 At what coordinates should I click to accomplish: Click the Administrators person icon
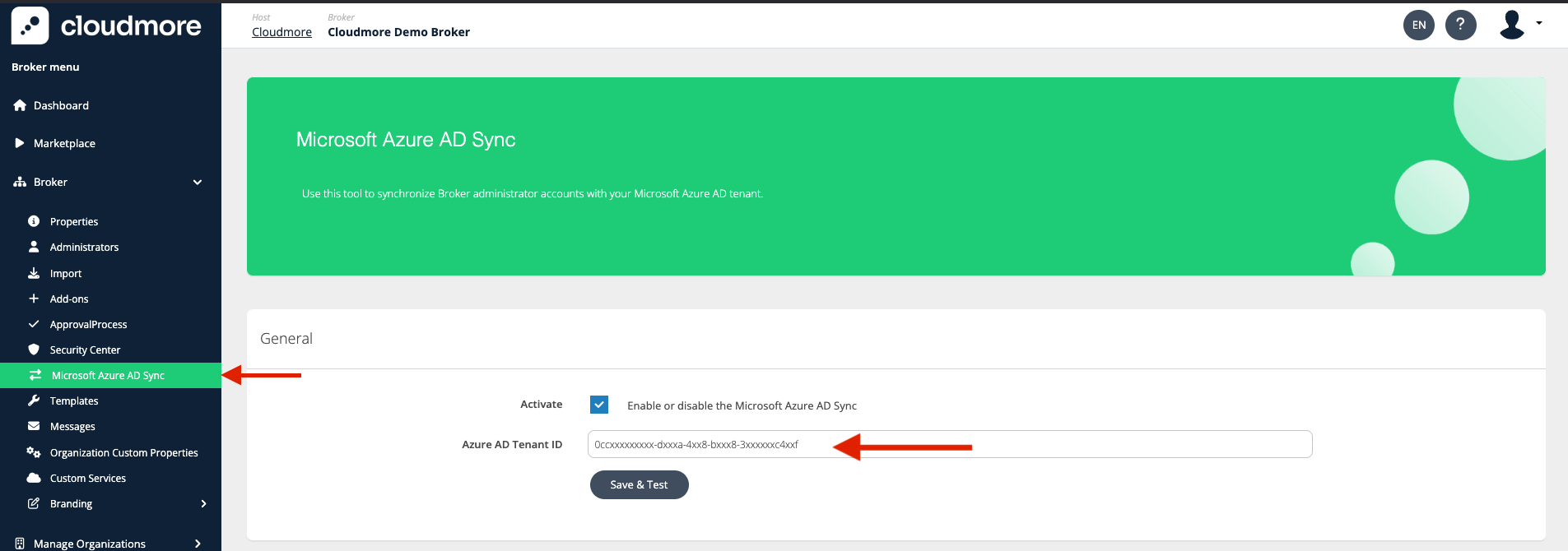[34, 247]
